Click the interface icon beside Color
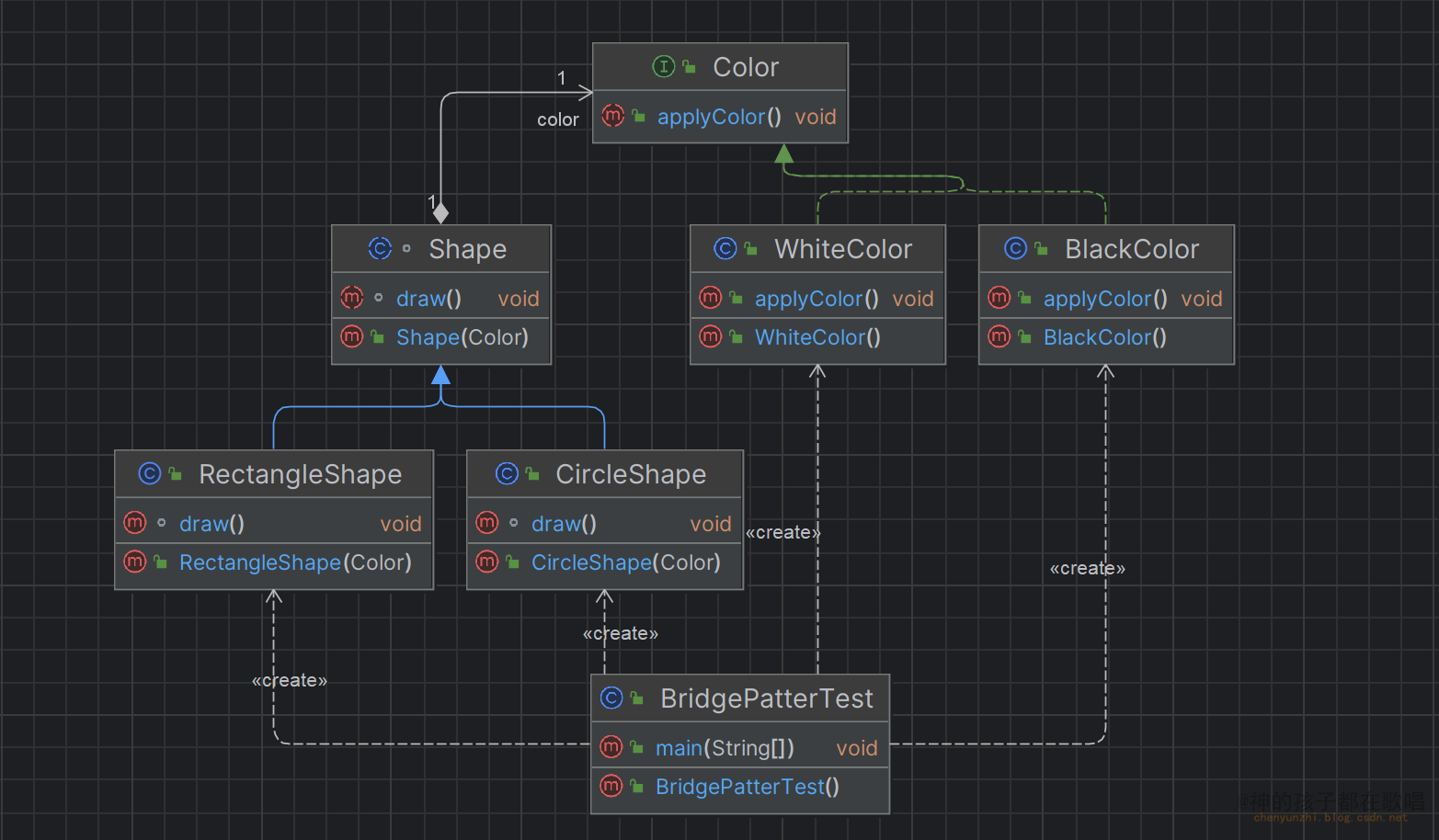This screenshot has width=1439, height=840. tap(663, 66)
